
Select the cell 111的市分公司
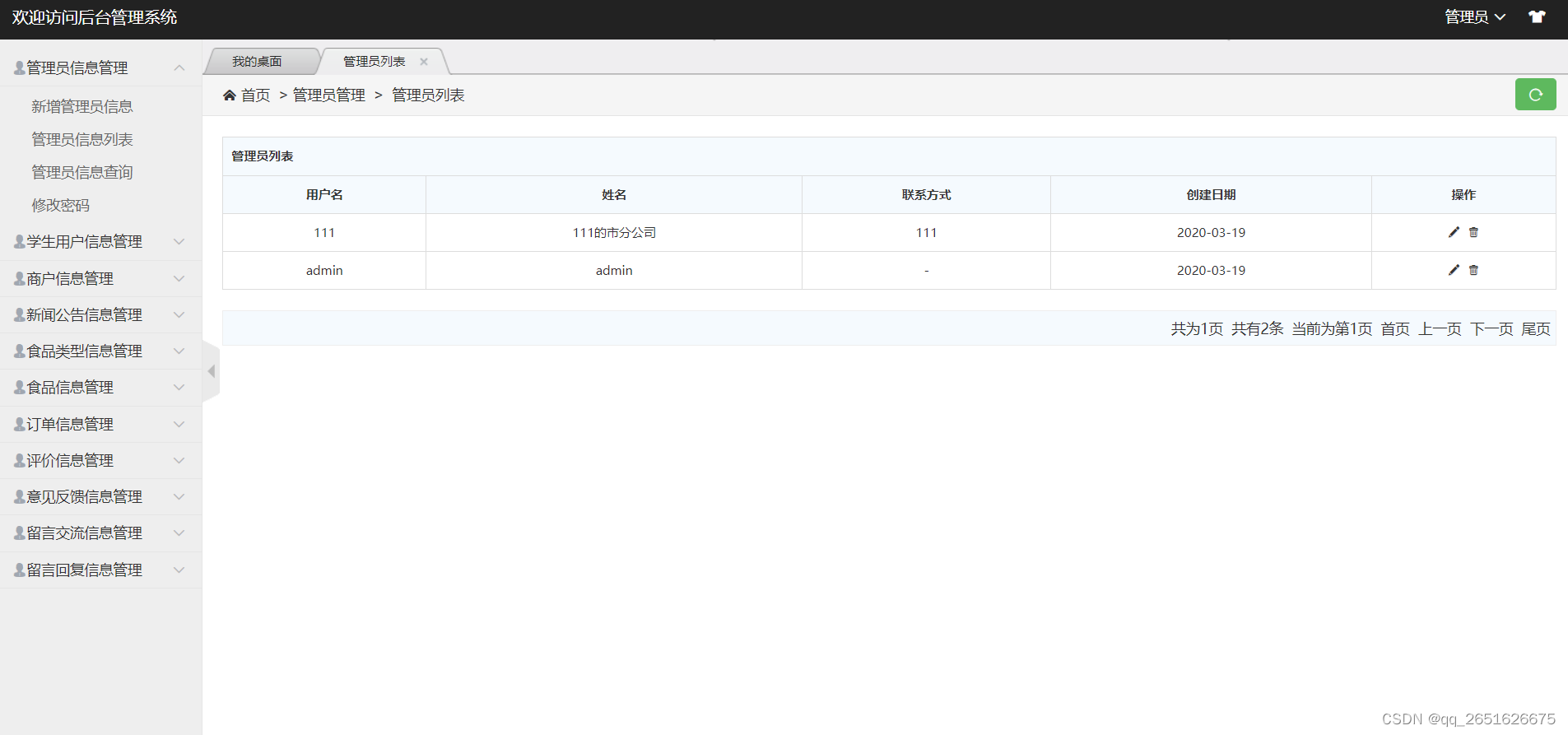pos(614,233)
